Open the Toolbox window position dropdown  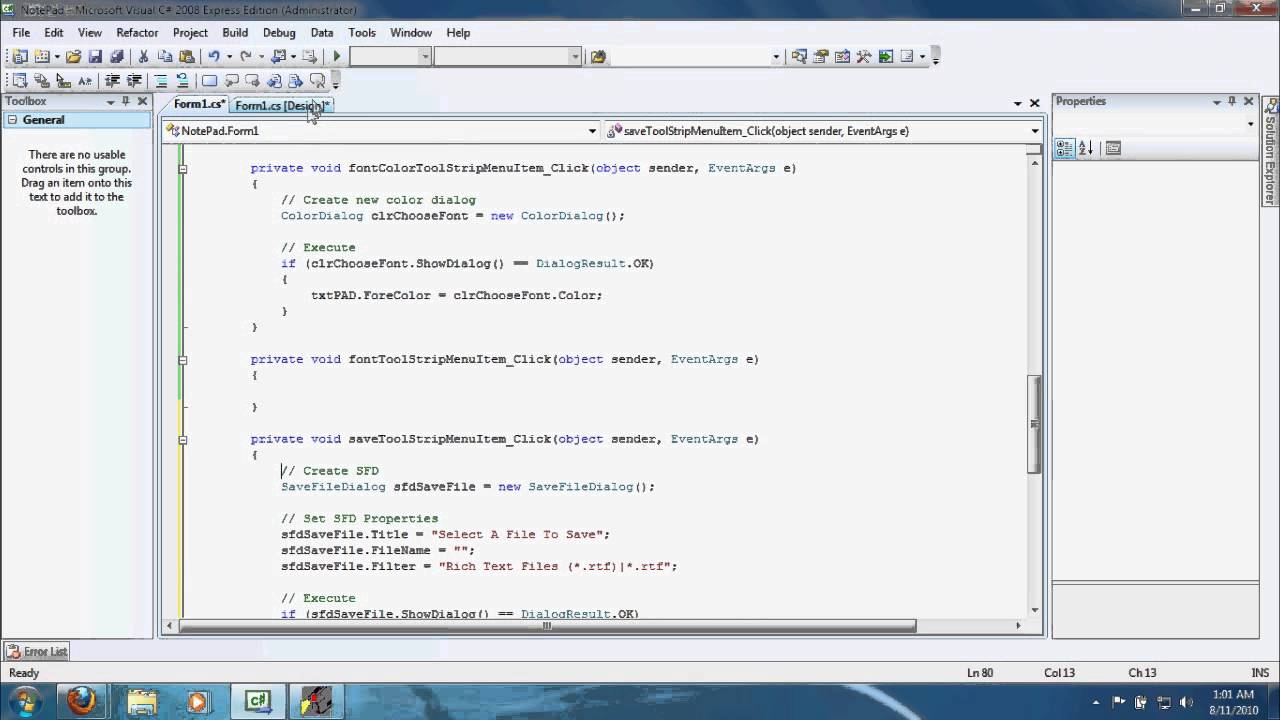click(110, 102)
